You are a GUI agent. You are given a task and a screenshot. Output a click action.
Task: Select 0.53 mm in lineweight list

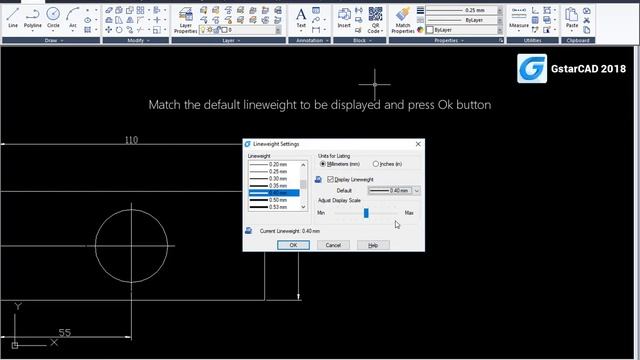click(x=274, y=207)
